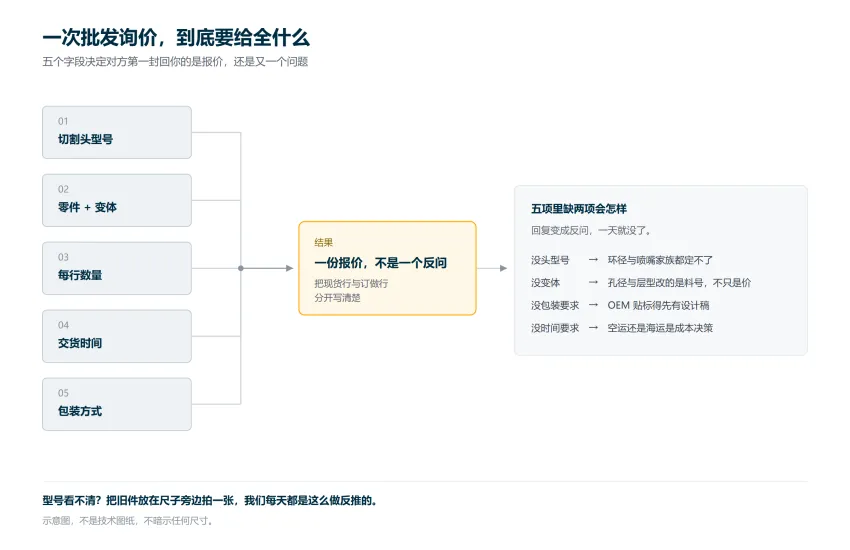This screenshot has width=850, height=550.
Task: Click the yellow 结果 box
Action: (x=388, y=268)
